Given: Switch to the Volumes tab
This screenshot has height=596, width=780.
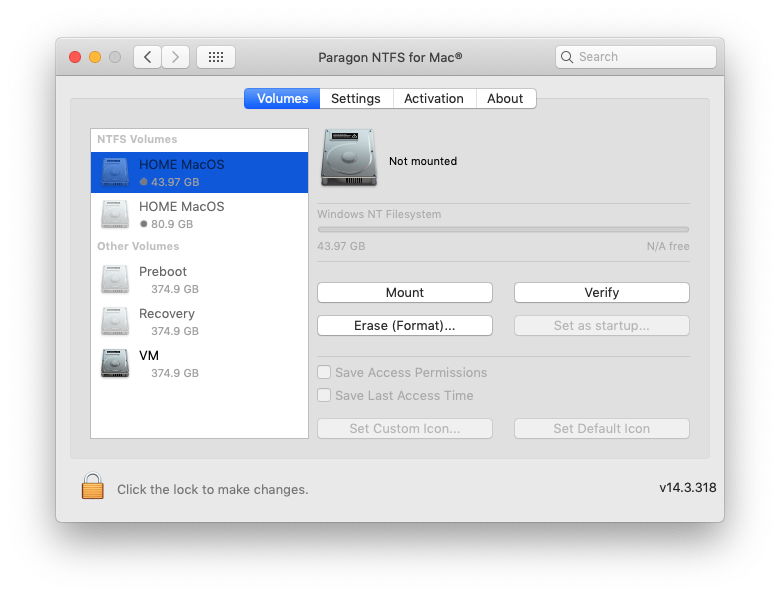Looking at the screenshot, I should [282, 99].
